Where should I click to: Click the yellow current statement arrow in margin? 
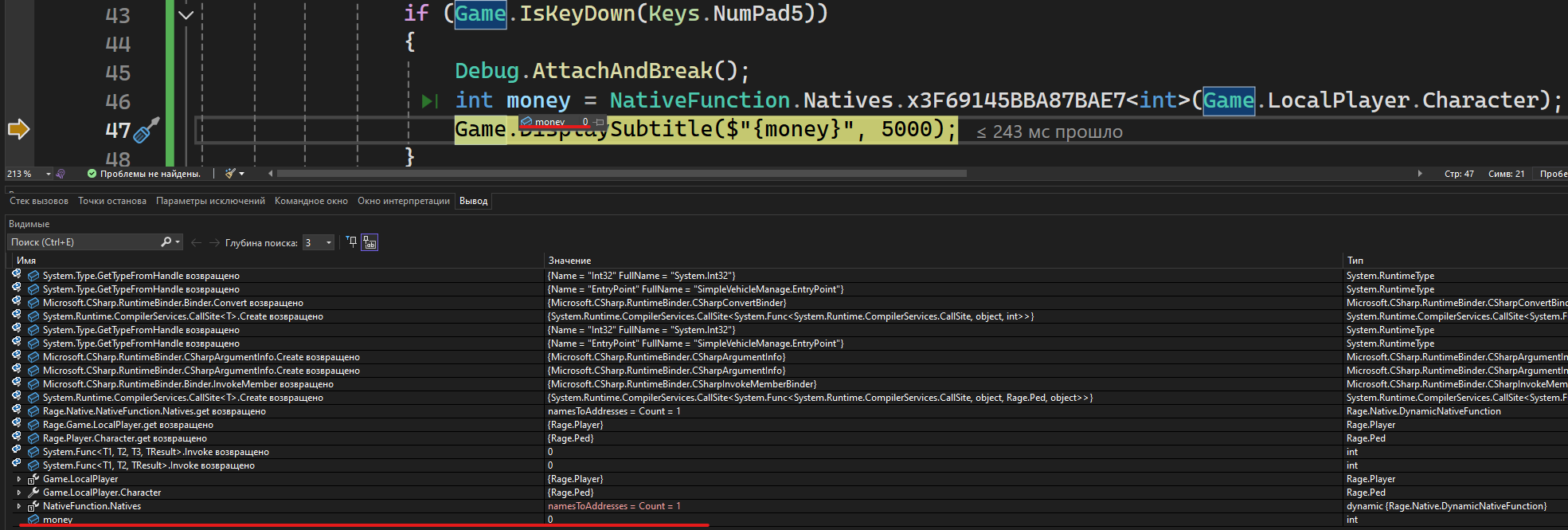[x=18, y=129]
